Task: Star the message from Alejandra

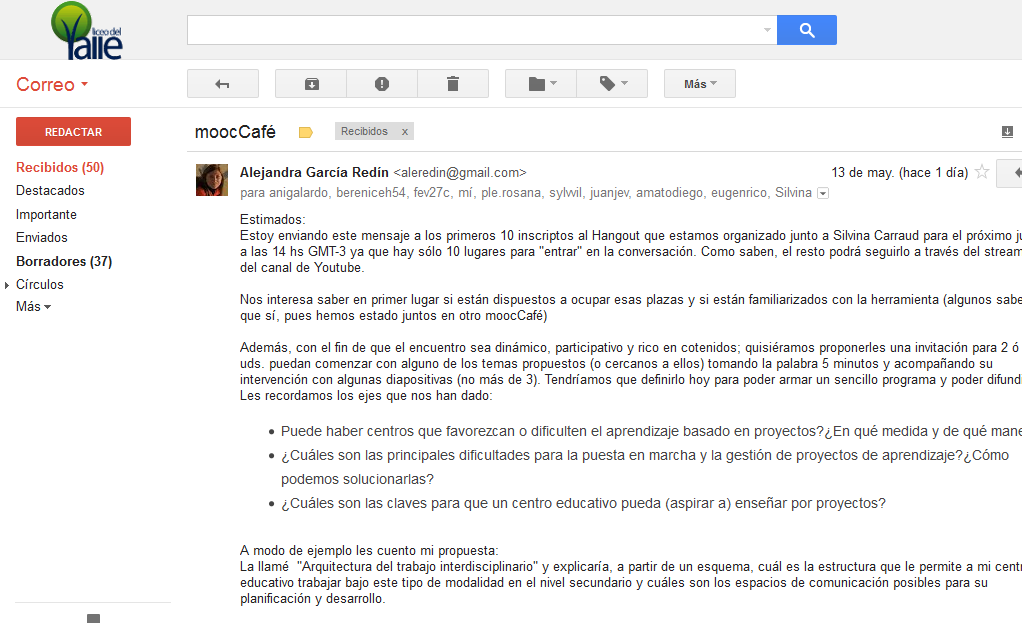Action: point(981,172)
